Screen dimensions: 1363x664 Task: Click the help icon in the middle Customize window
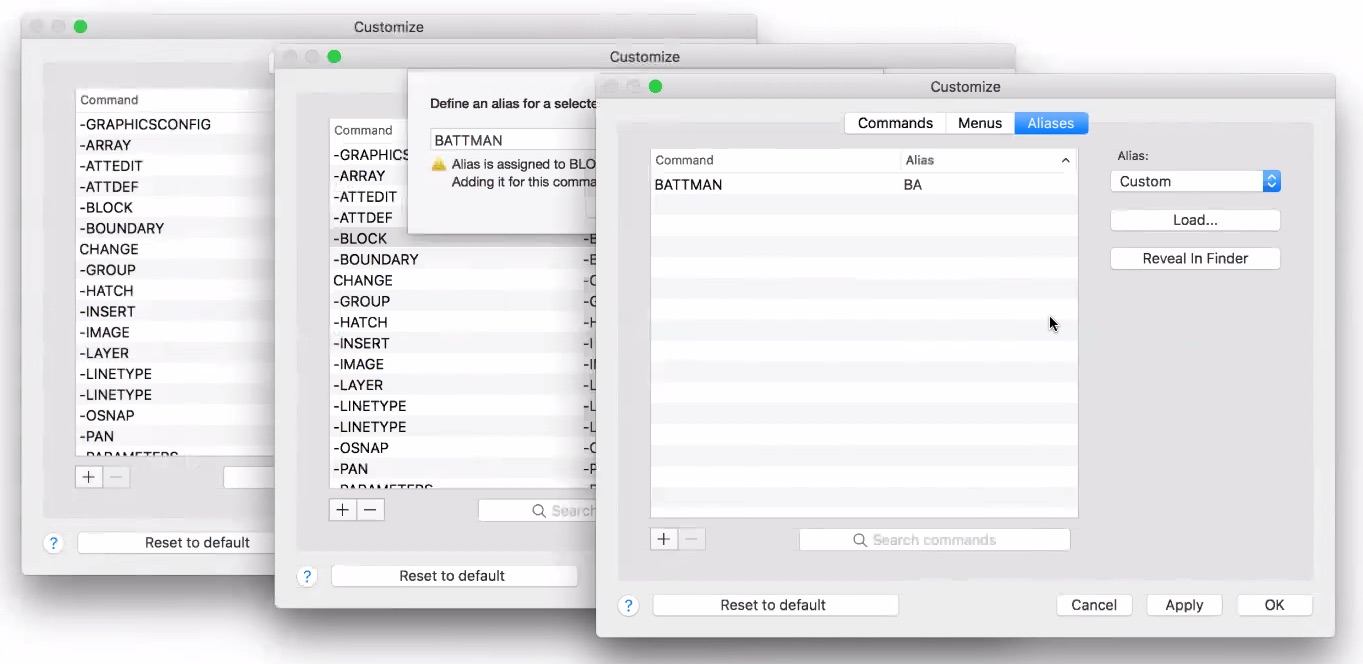click(x=308, y=576)
